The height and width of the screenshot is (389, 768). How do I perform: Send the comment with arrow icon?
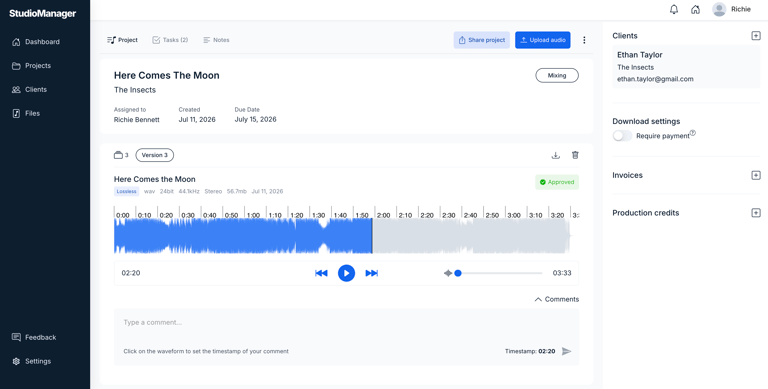[566, 351]
